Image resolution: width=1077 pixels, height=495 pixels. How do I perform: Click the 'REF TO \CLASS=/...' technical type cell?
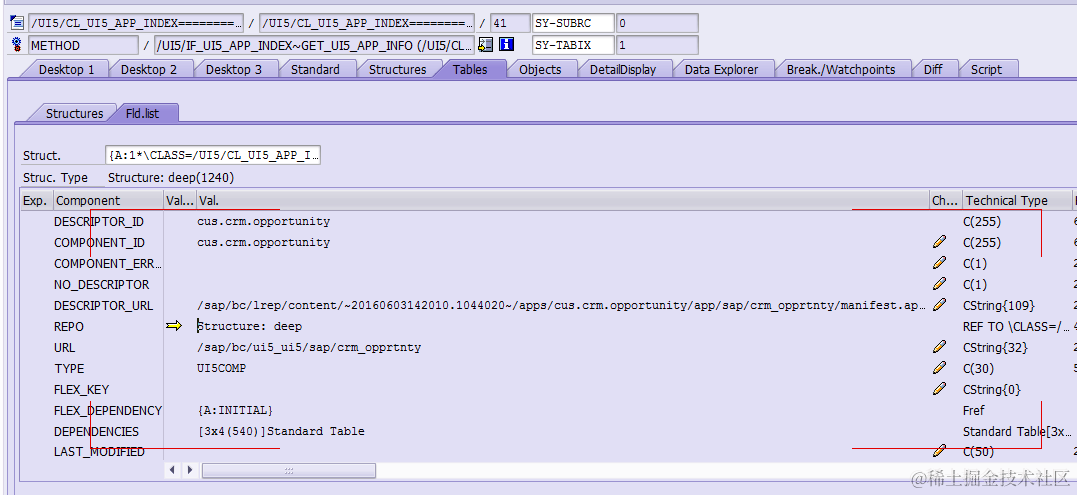[x=1017, y=327]
